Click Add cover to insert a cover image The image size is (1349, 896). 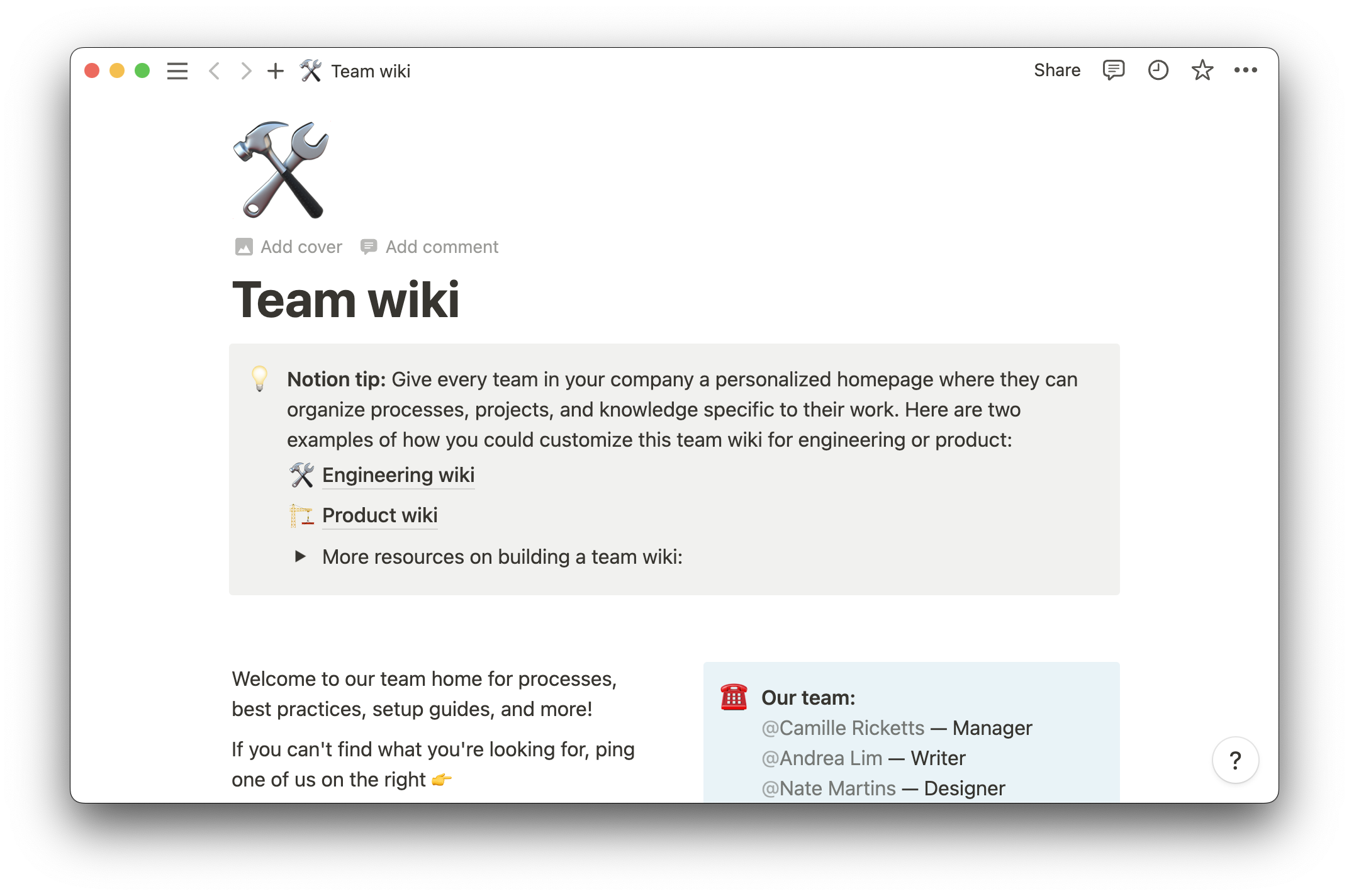point(288,247)
